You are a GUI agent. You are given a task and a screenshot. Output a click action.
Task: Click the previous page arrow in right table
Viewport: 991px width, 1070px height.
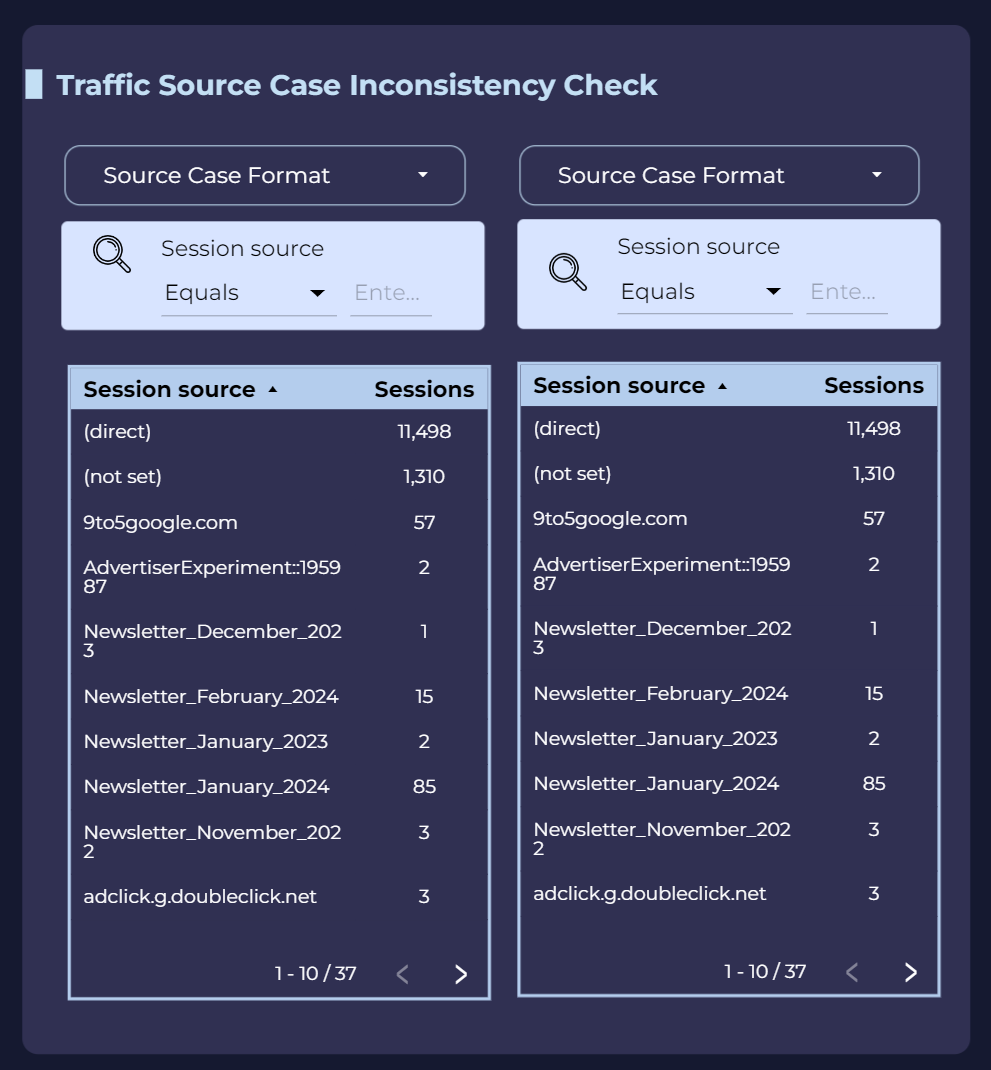tap(852, 971)
